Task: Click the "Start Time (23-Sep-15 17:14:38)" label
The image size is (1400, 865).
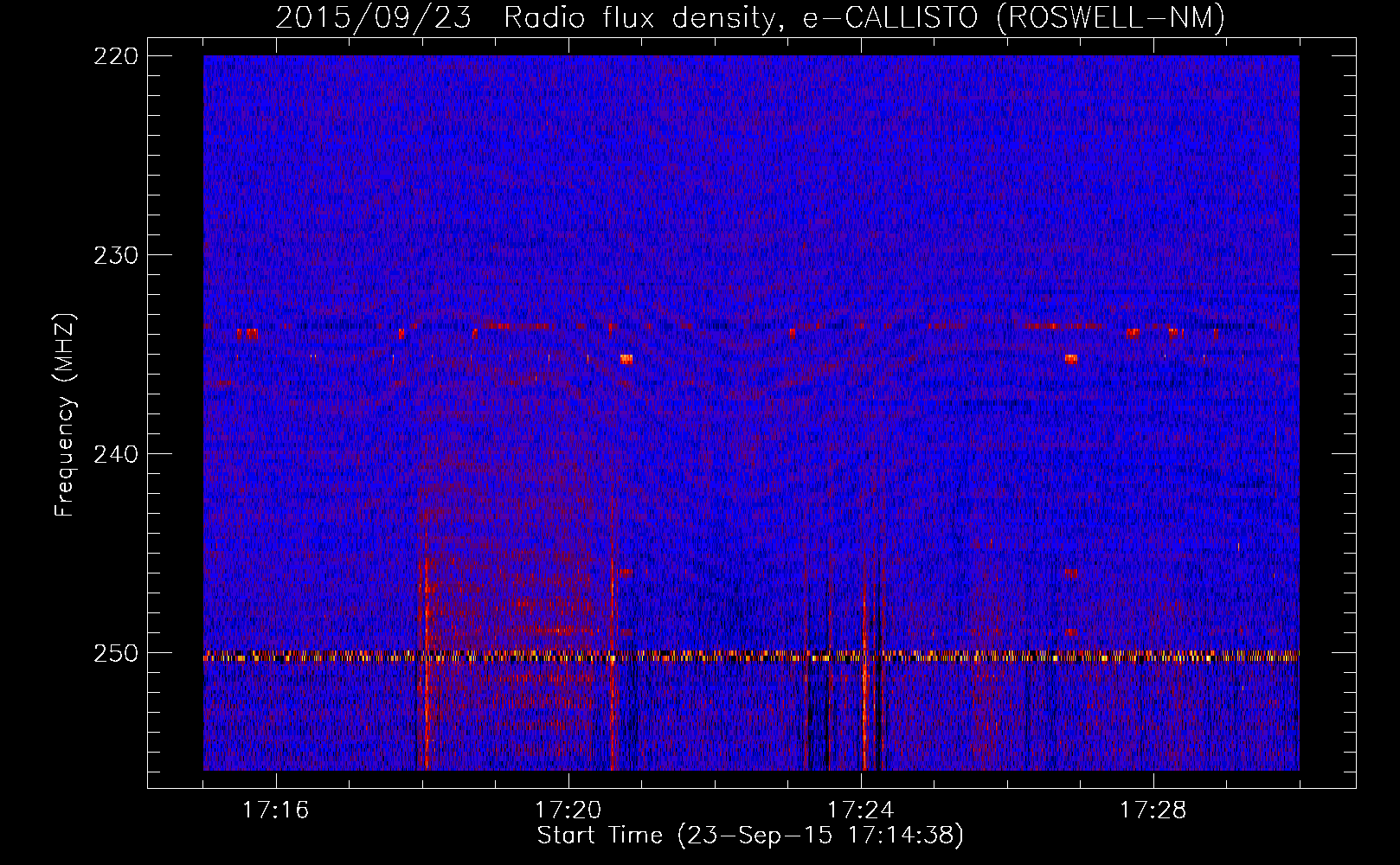Action: [750, 836]
